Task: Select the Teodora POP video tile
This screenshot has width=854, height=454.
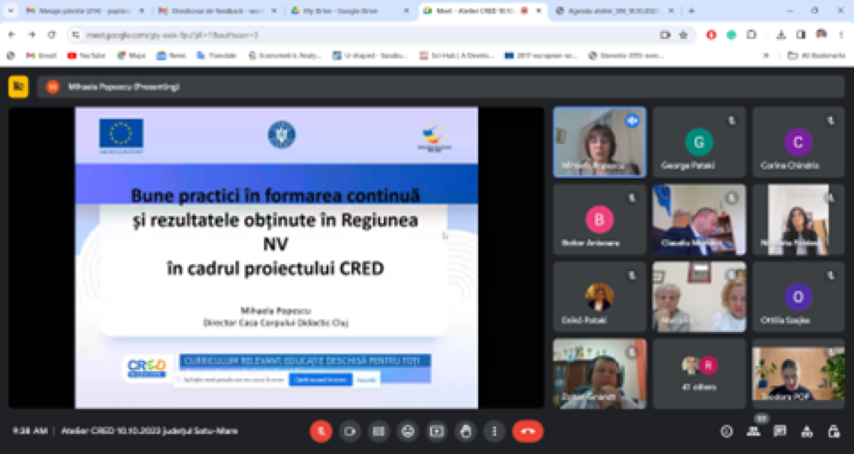Action: pyautogui.click(x=798, y=373)
